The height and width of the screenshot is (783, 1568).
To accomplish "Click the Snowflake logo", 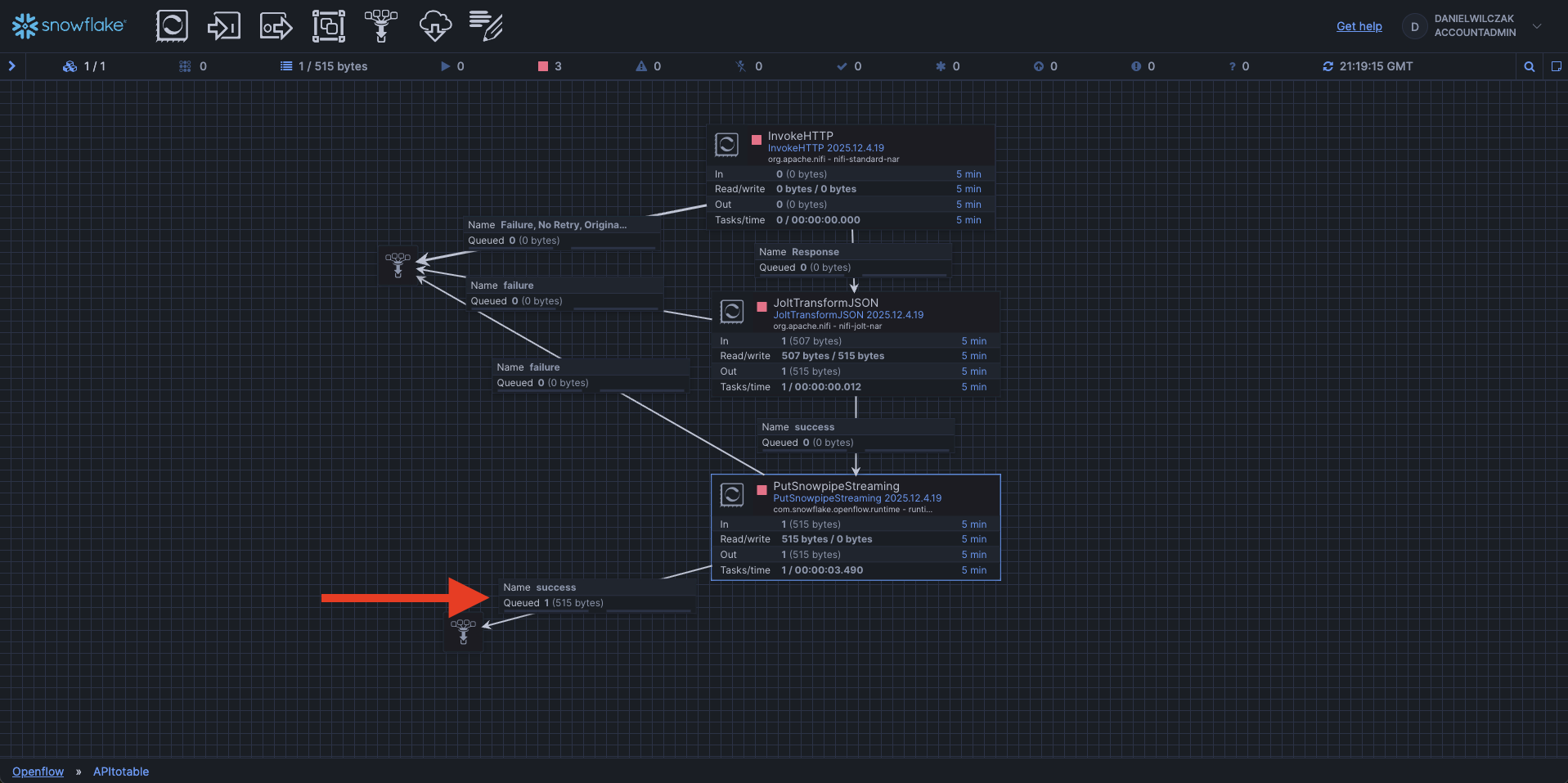I will pos(69,26).
